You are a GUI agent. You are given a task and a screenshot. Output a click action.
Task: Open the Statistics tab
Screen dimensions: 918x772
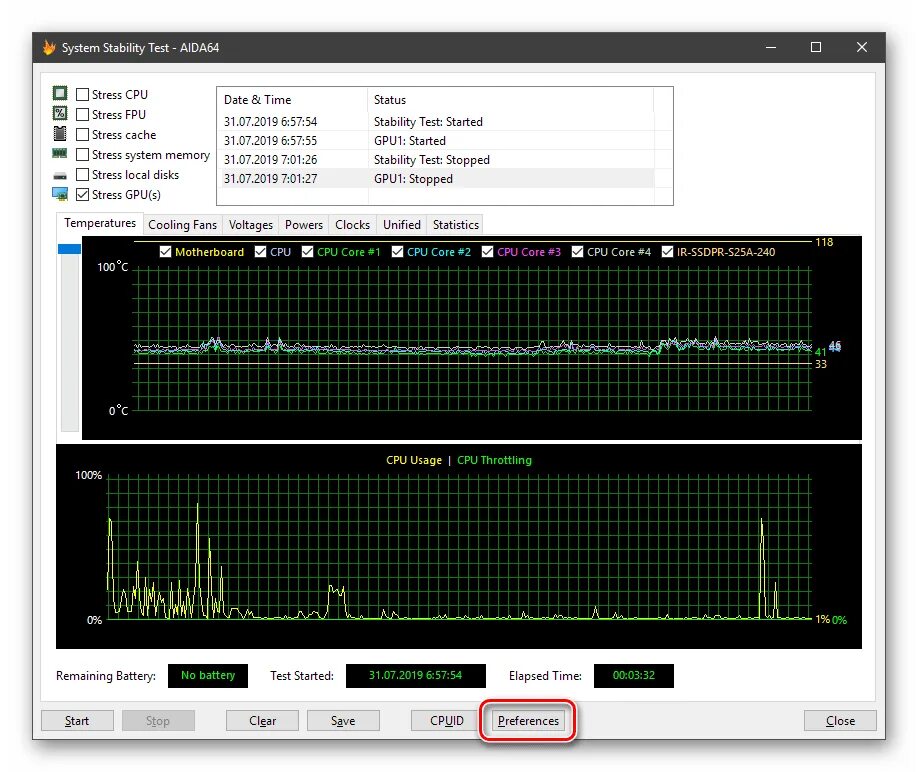click(x=455, y=225)
